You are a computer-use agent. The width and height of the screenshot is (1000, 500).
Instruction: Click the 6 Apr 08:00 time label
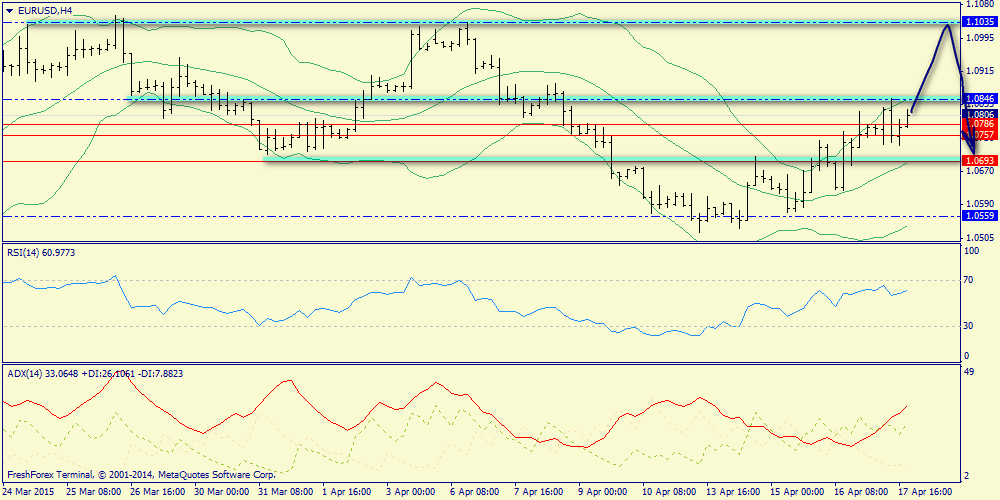click(x=476, y=492)
